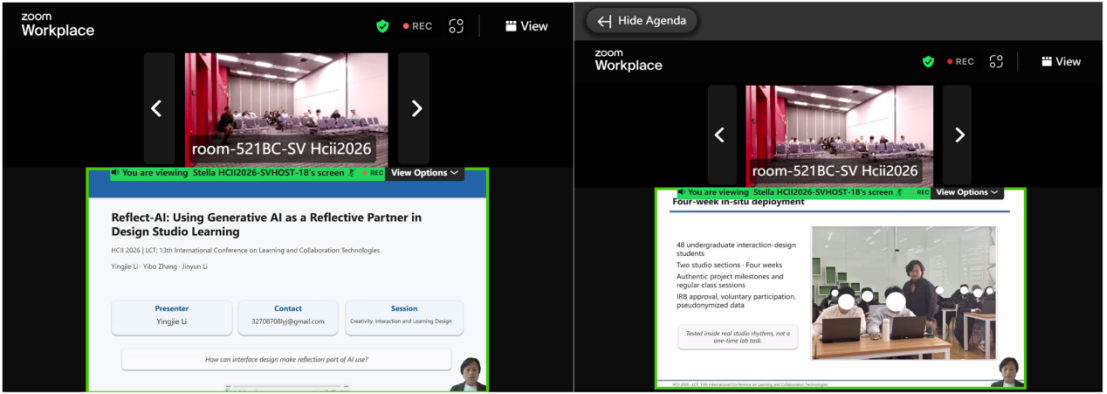Click fullscreen frame icon in left Zoom window

point(456,26)
